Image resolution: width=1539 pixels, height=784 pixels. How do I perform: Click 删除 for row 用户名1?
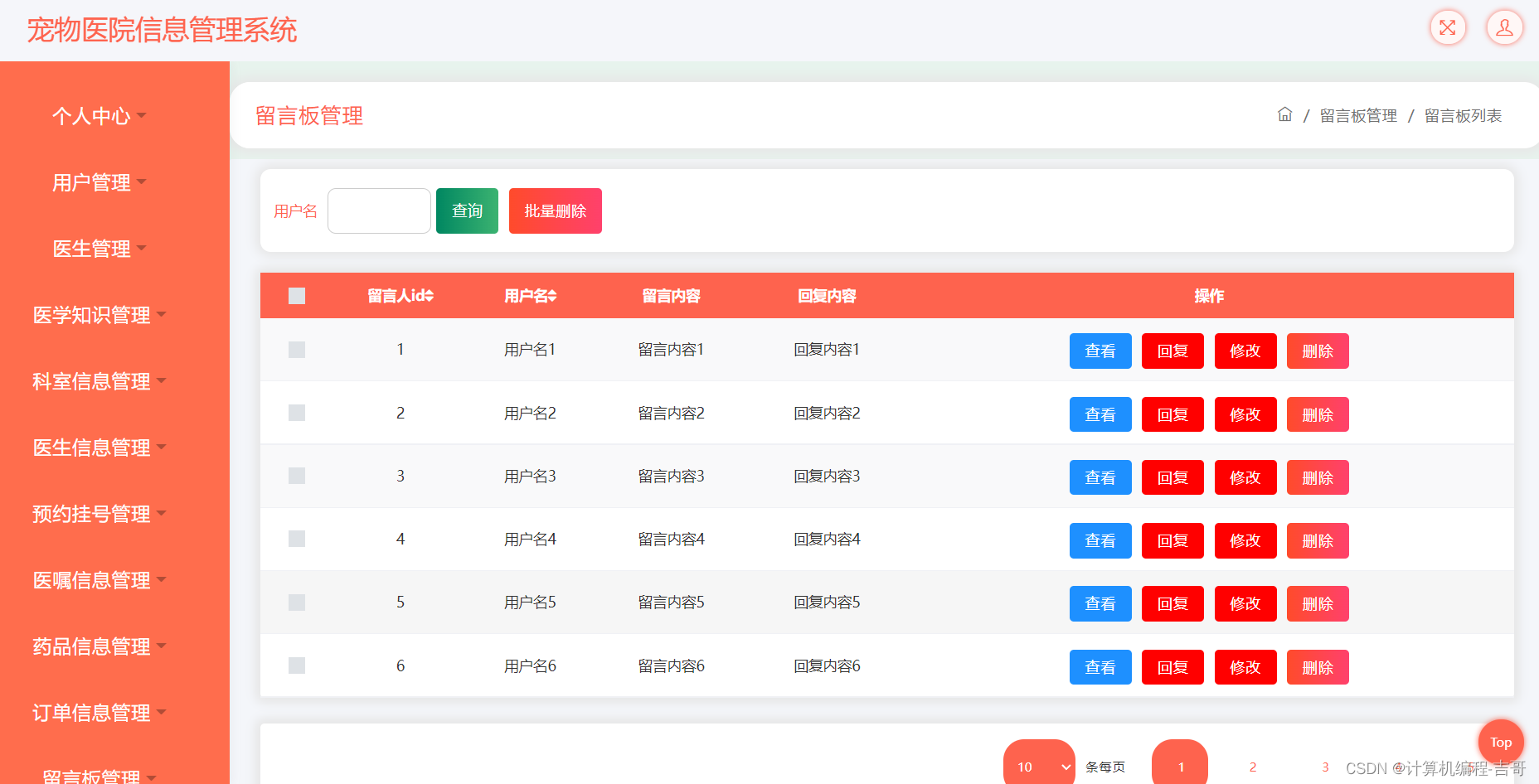(x=1318, y=351)
